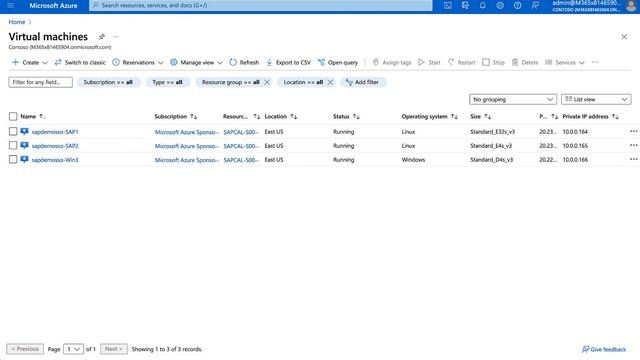Image resolution: width=640 pixels, height=360 pixels.
Task: Click the Stop toolbar button
Action: tap(493, 62)
